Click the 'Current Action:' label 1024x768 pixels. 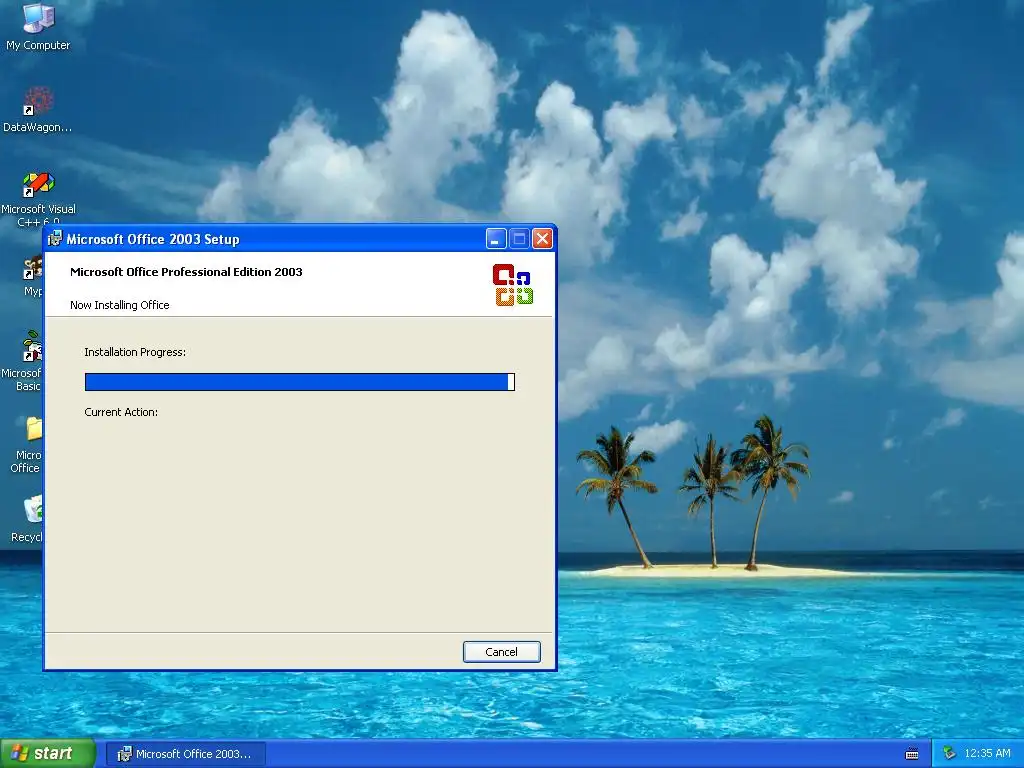[121, 412]
